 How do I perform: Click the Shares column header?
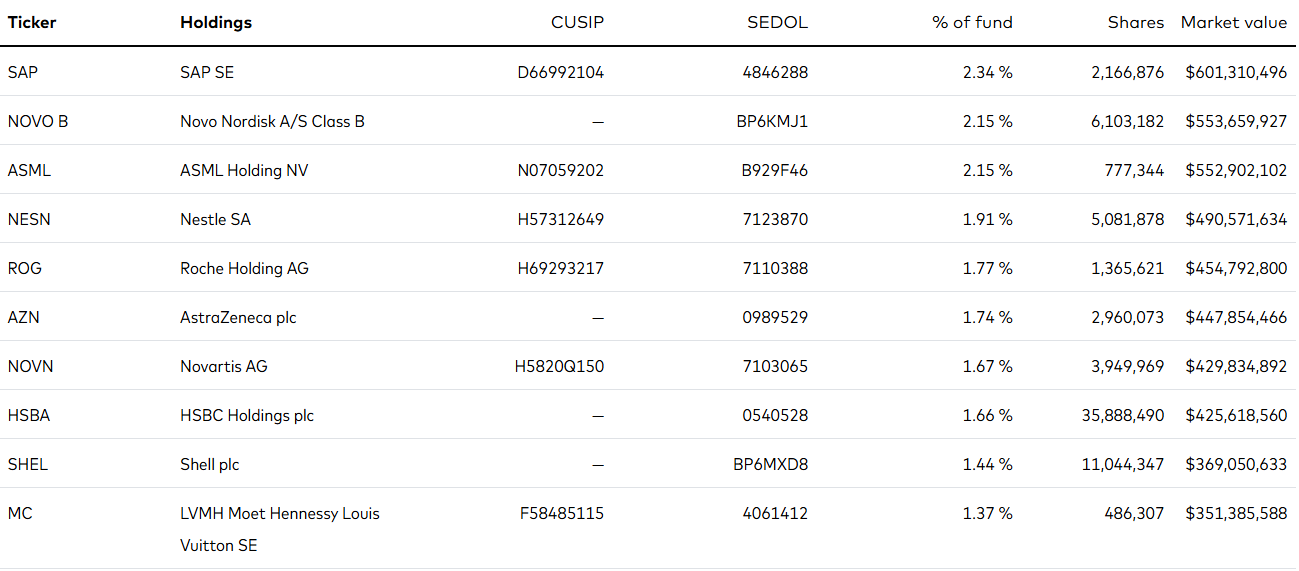(1136, 22)
